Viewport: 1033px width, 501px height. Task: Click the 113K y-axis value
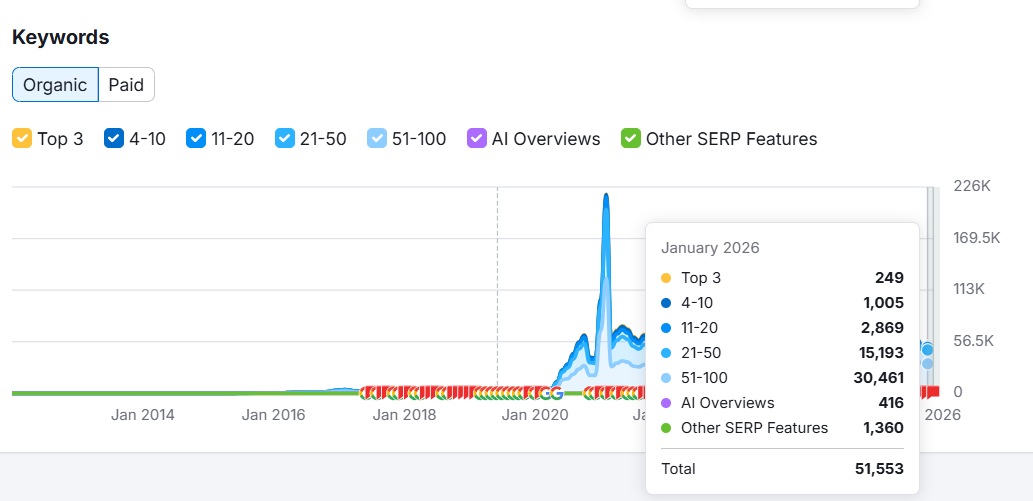tap(969, 289)
